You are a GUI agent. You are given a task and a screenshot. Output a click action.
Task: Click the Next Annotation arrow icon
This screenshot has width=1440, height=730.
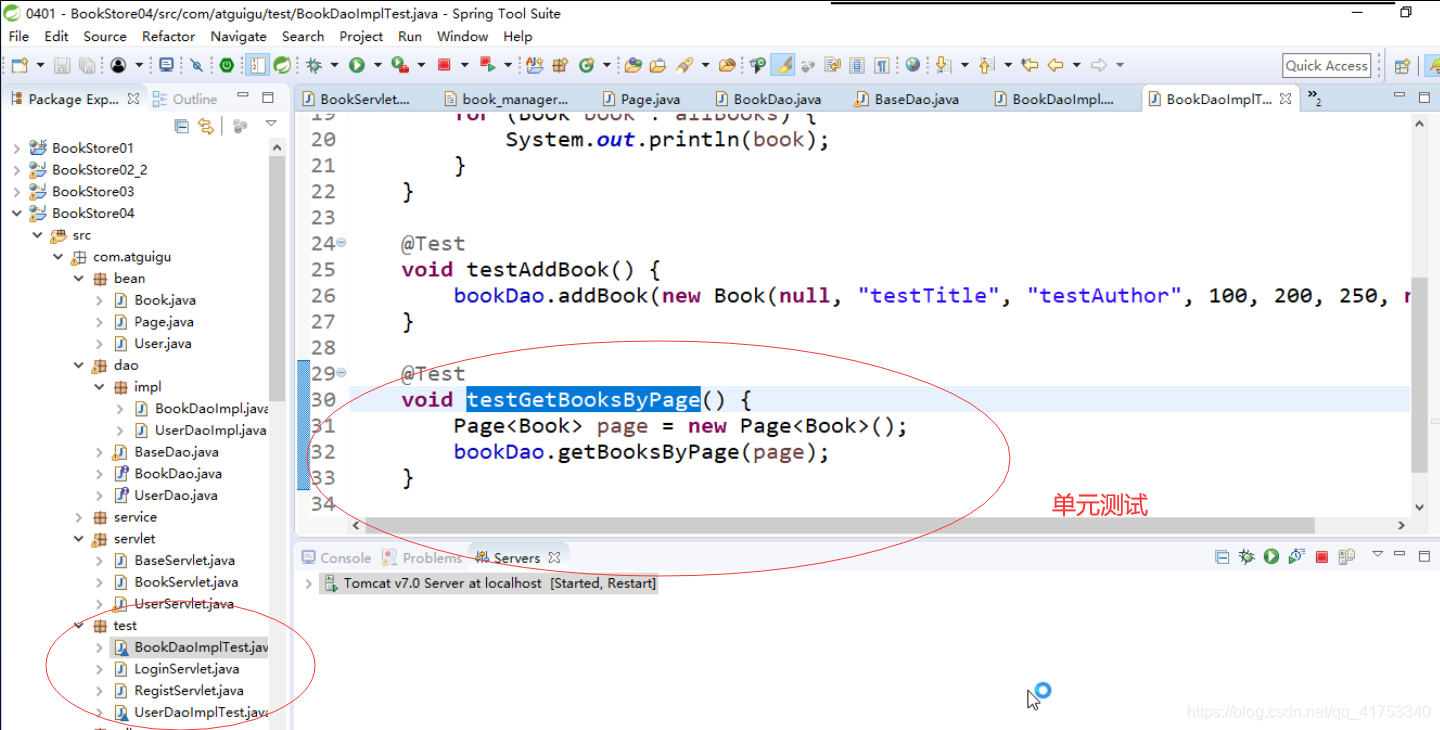click(x=942, y=65)
